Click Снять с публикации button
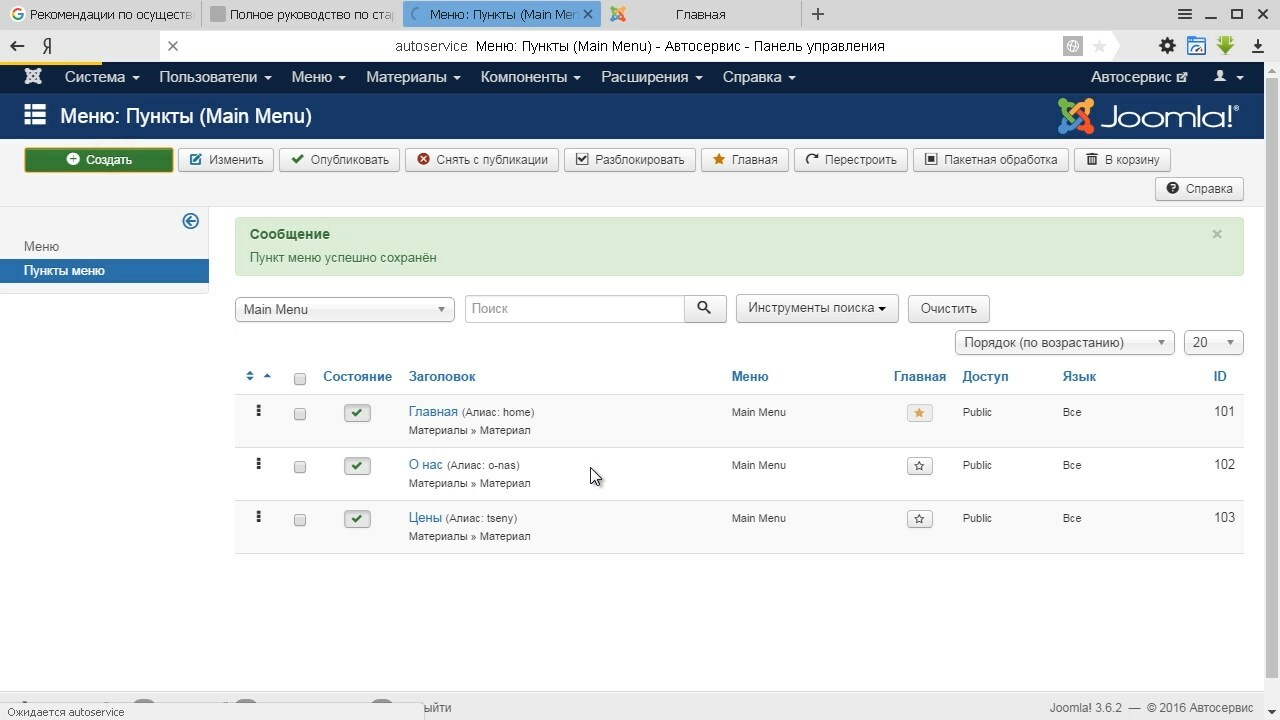This screenshot has width=1280, height=720. pos(482,160)
